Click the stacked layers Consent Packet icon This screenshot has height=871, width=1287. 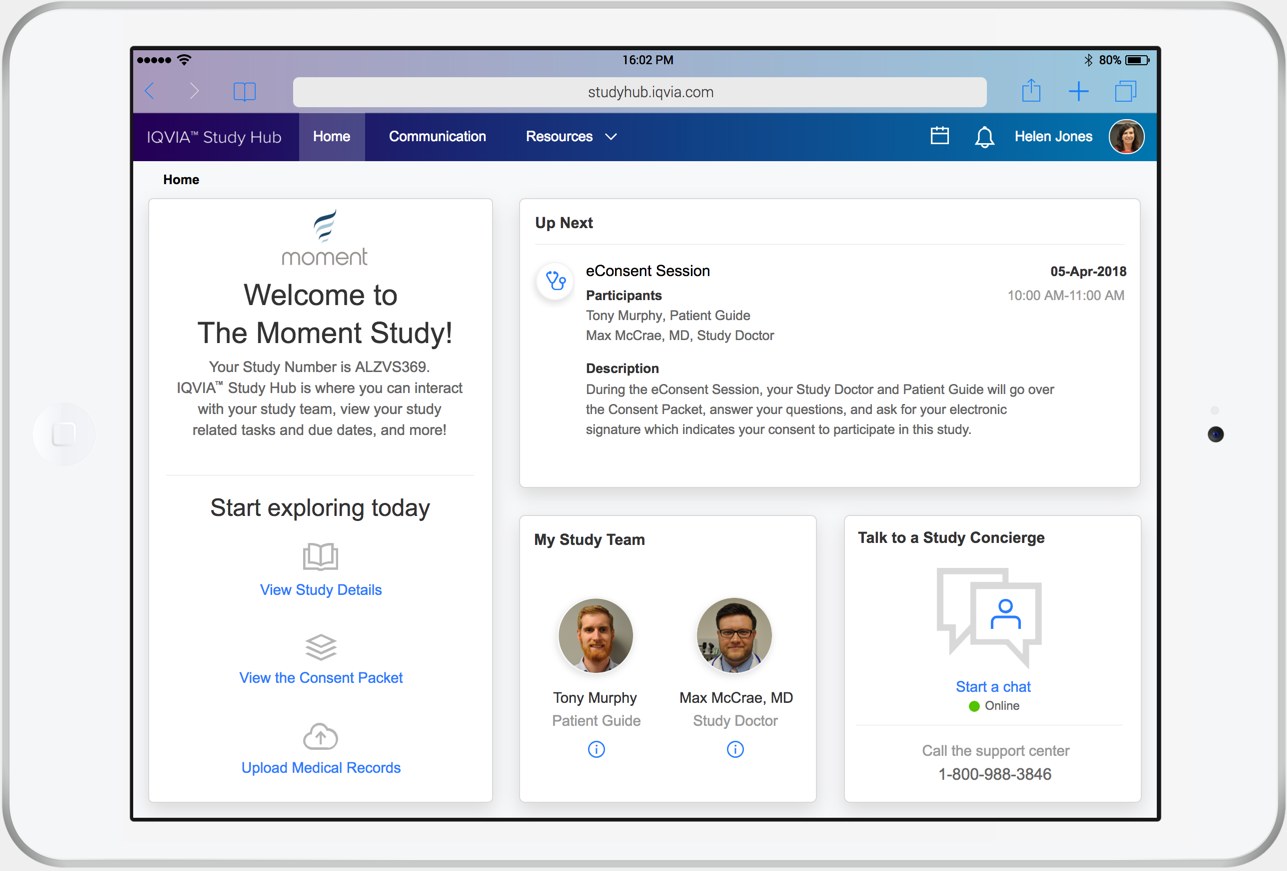320,646
